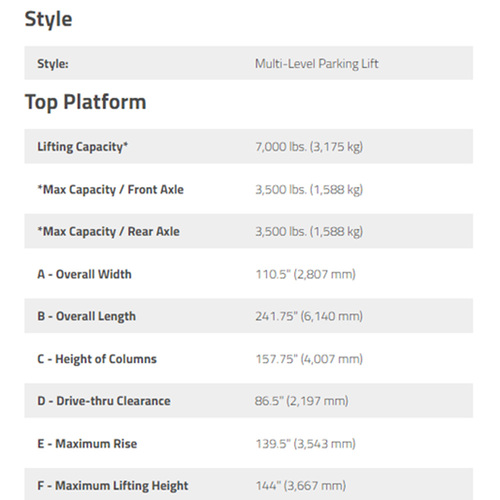
Task: Select the Max Capacity / Rear Axle label
Action: pyautogui.click(x=108, y=231)
